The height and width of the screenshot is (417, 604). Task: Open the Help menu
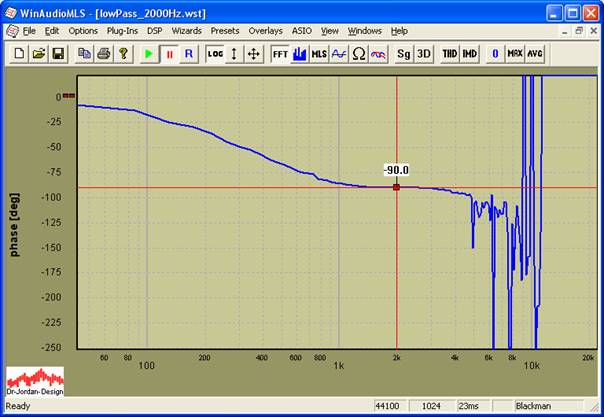[399, 31]
